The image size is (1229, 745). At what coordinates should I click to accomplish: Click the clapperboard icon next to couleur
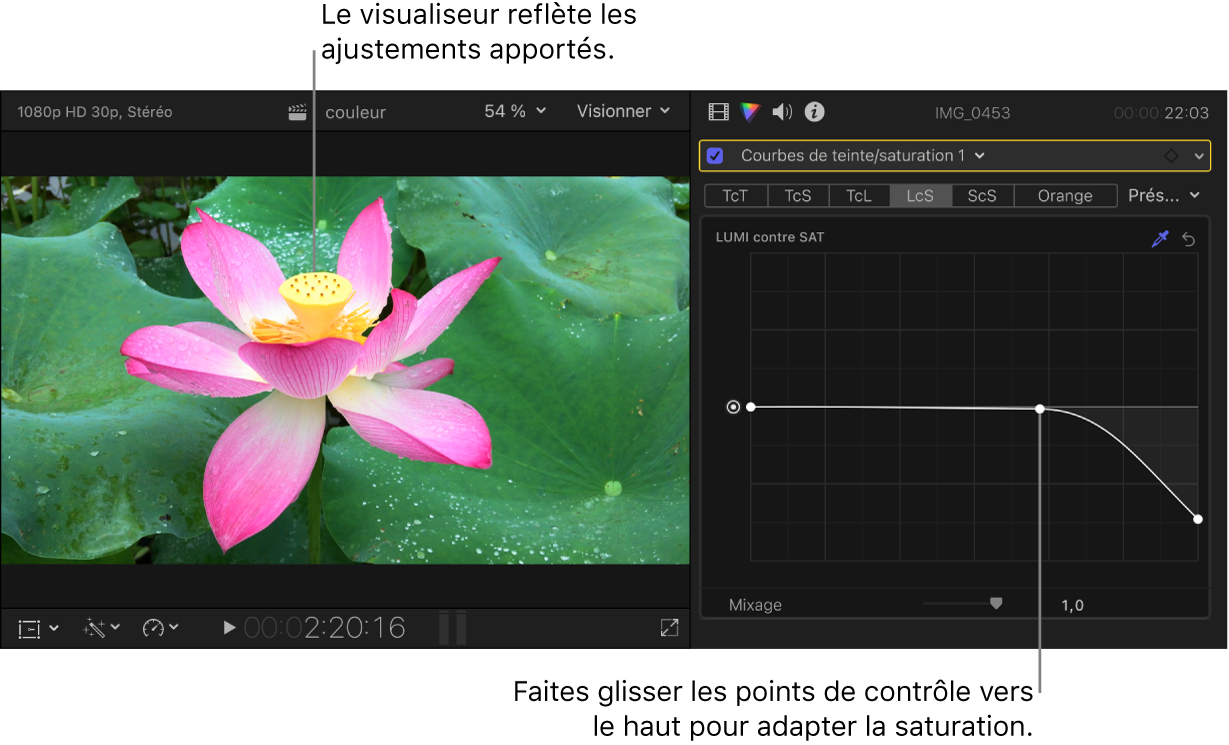(x=297, y=112)
